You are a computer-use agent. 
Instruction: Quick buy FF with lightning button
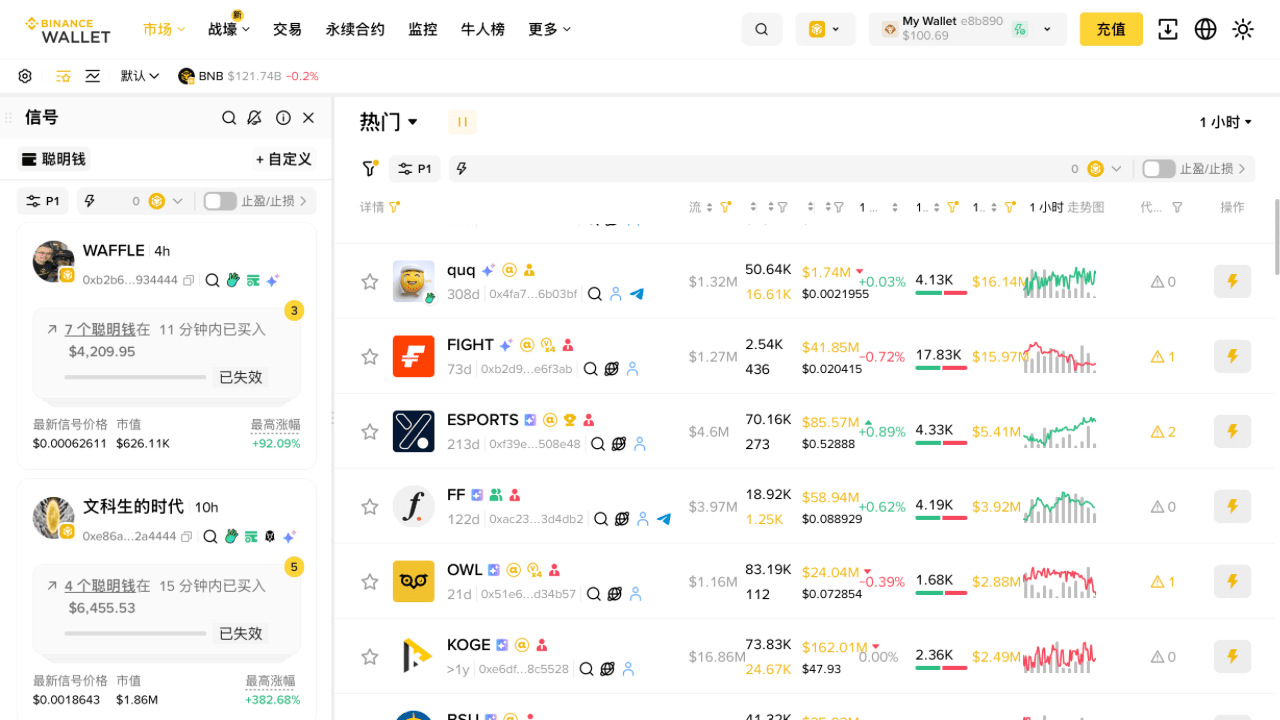[x=1232, y=506]
